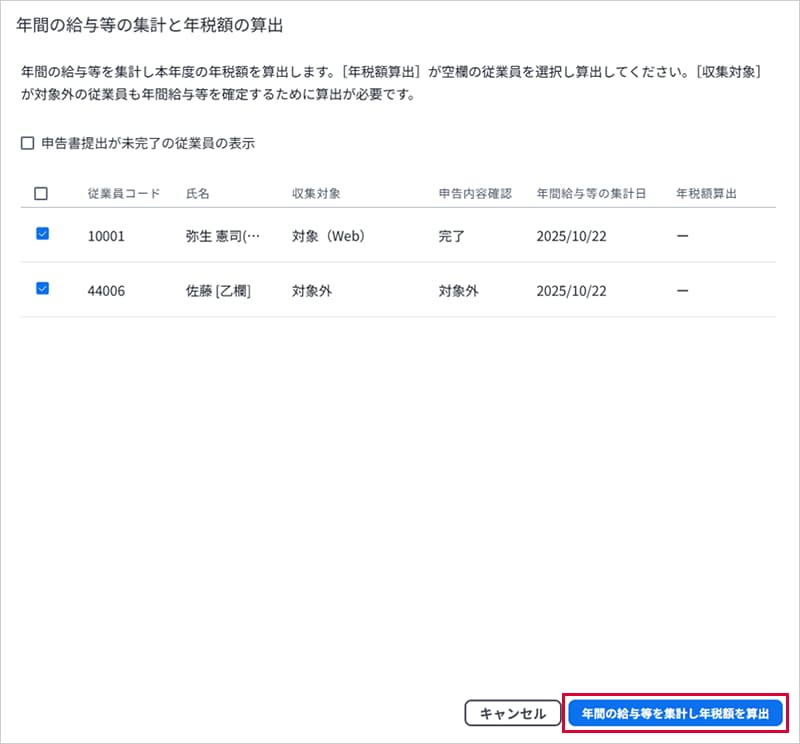Screen dimensions: 800x744
Task: Uncheck the checkbox for employee 10001
Action: tap(42, 234)
